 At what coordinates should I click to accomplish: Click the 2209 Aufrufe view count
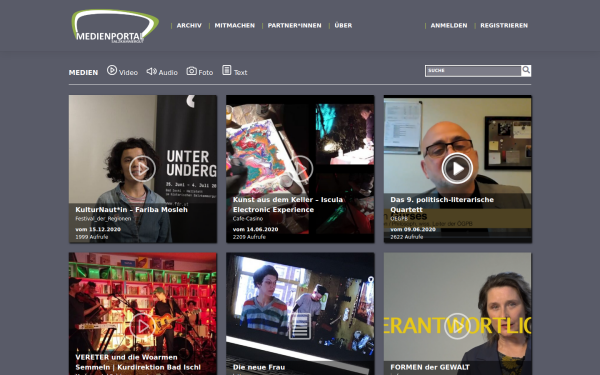point(249,237)
